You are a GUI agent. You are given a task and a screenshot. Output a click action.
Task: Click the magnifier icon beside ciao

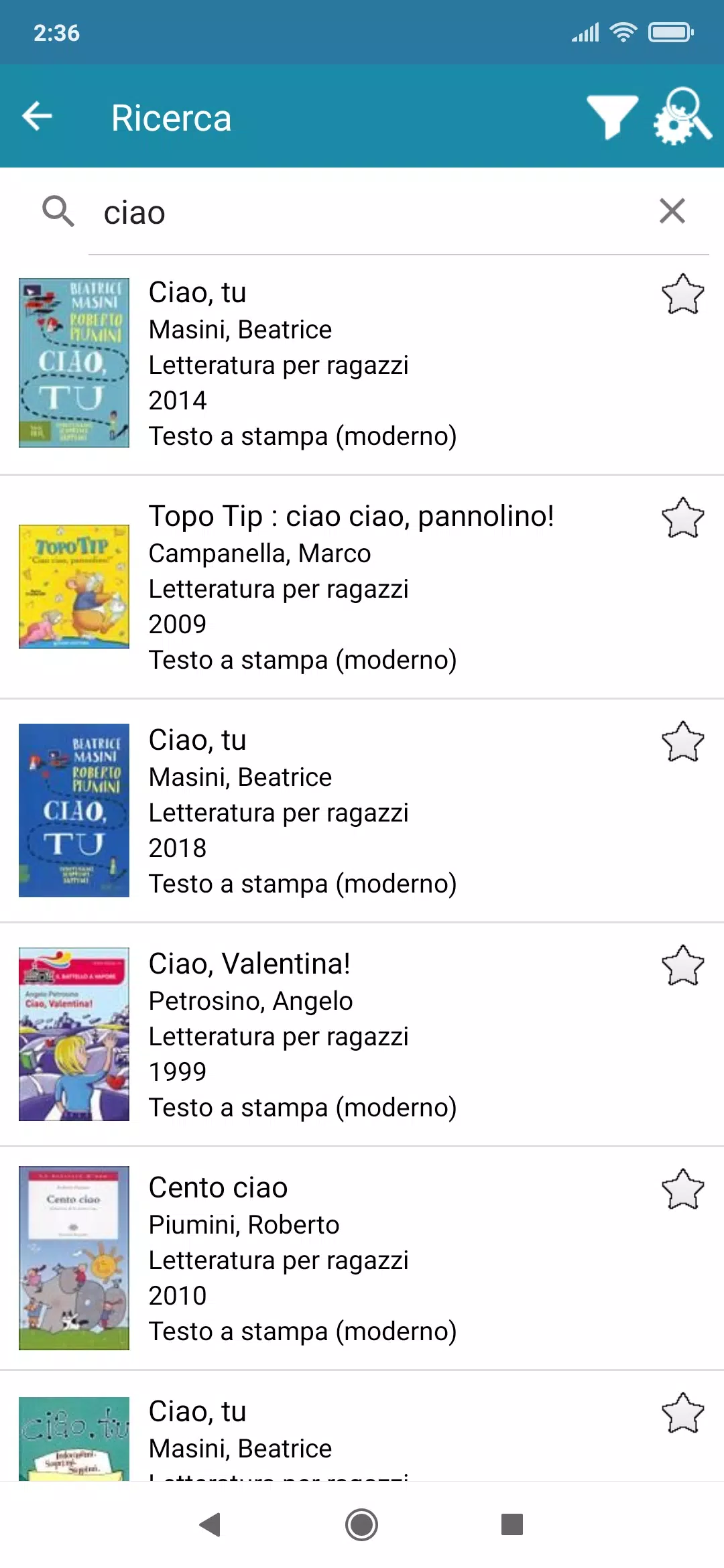(58, 212)
